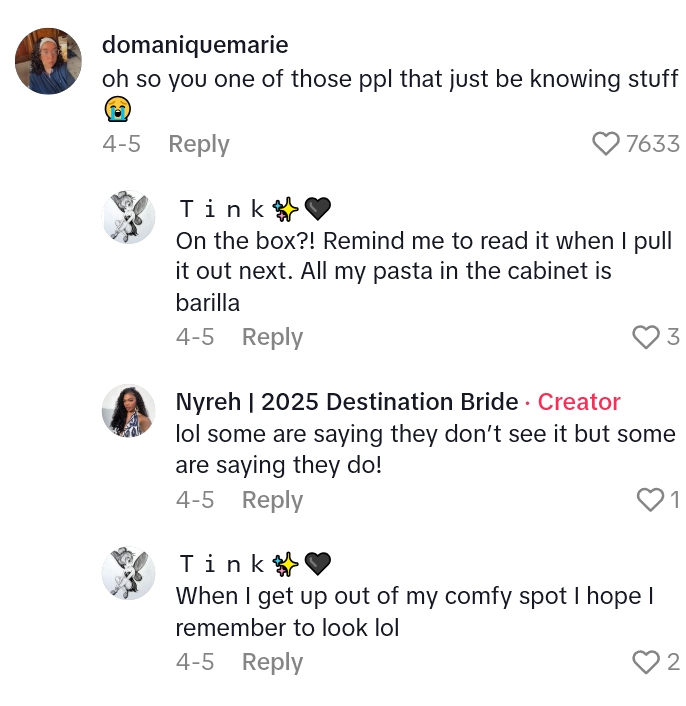Open domaniquemarie's profile picture
The image size is (686, 706).
(48, 61)
